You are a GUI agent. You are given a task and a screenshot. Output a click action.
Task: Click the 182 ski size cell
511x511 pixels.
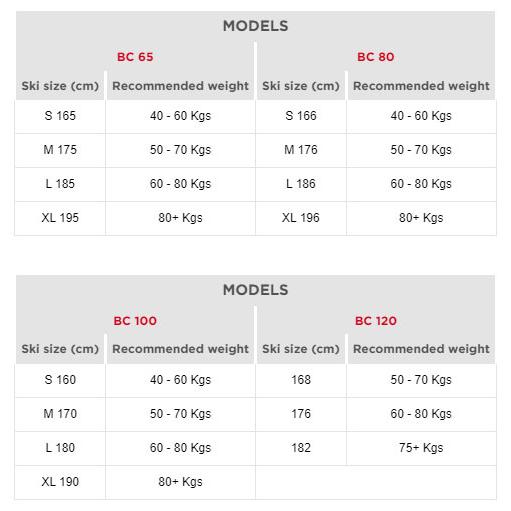(301, 448)
